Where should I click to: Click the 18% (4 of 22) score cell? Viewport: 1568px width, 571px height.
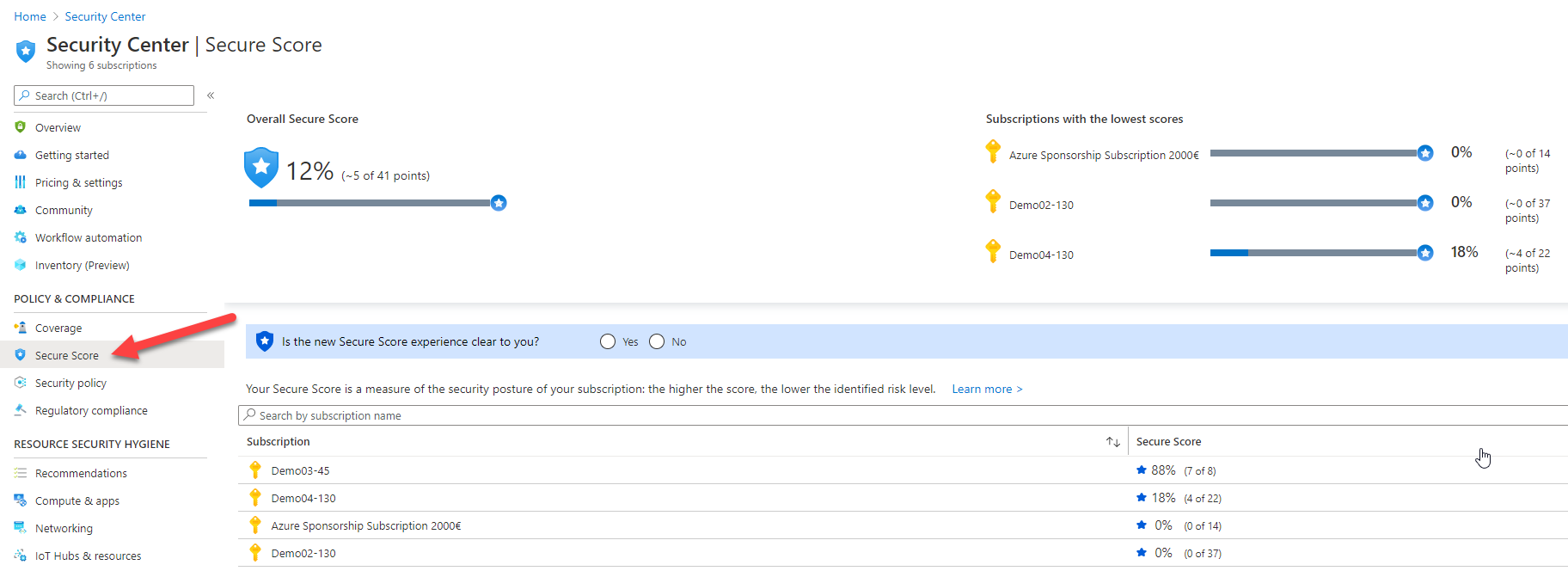(1179, 498)
